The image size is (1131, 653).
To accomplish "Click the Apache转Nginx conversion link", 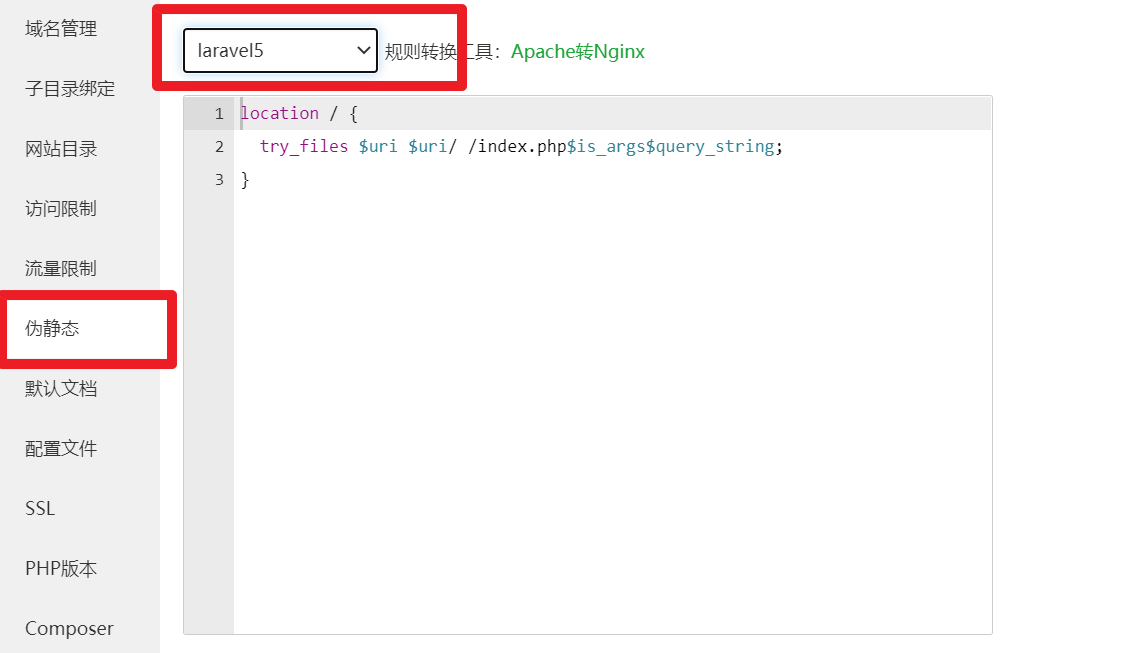I will (x=577, y=51).
